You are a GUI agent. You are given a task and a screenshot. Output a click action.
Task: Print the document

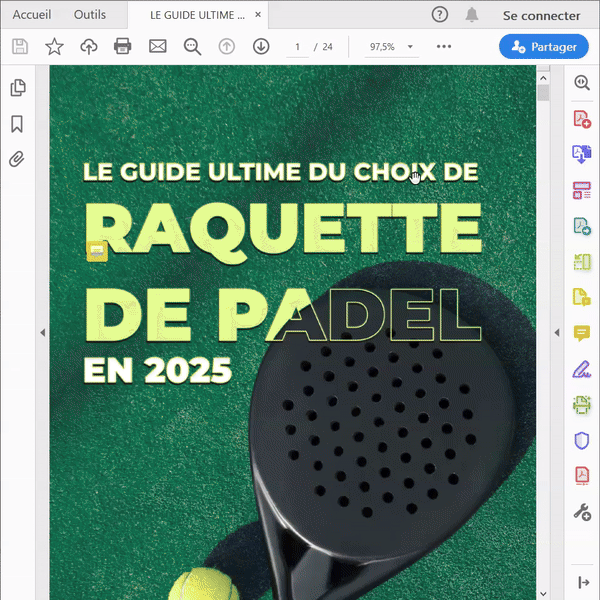[x=123, y=47]
